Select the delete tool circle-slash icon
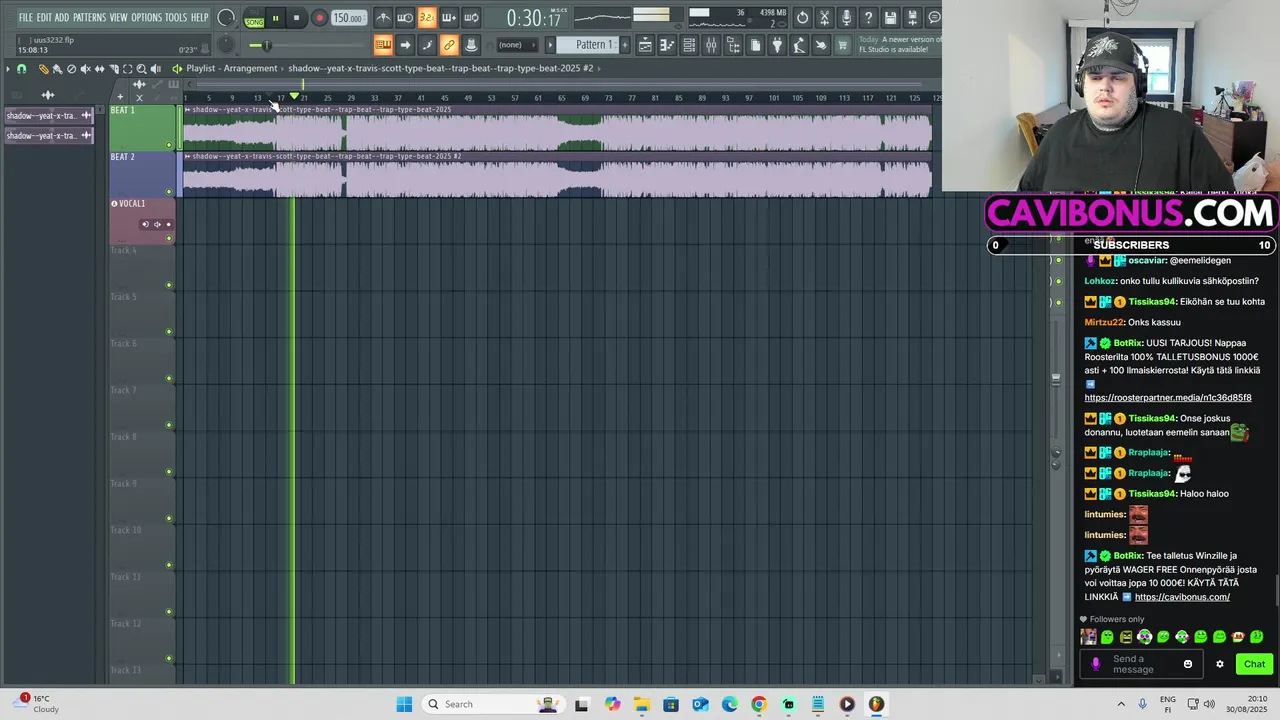The image size is (1280, 720). tap(71, 69)
